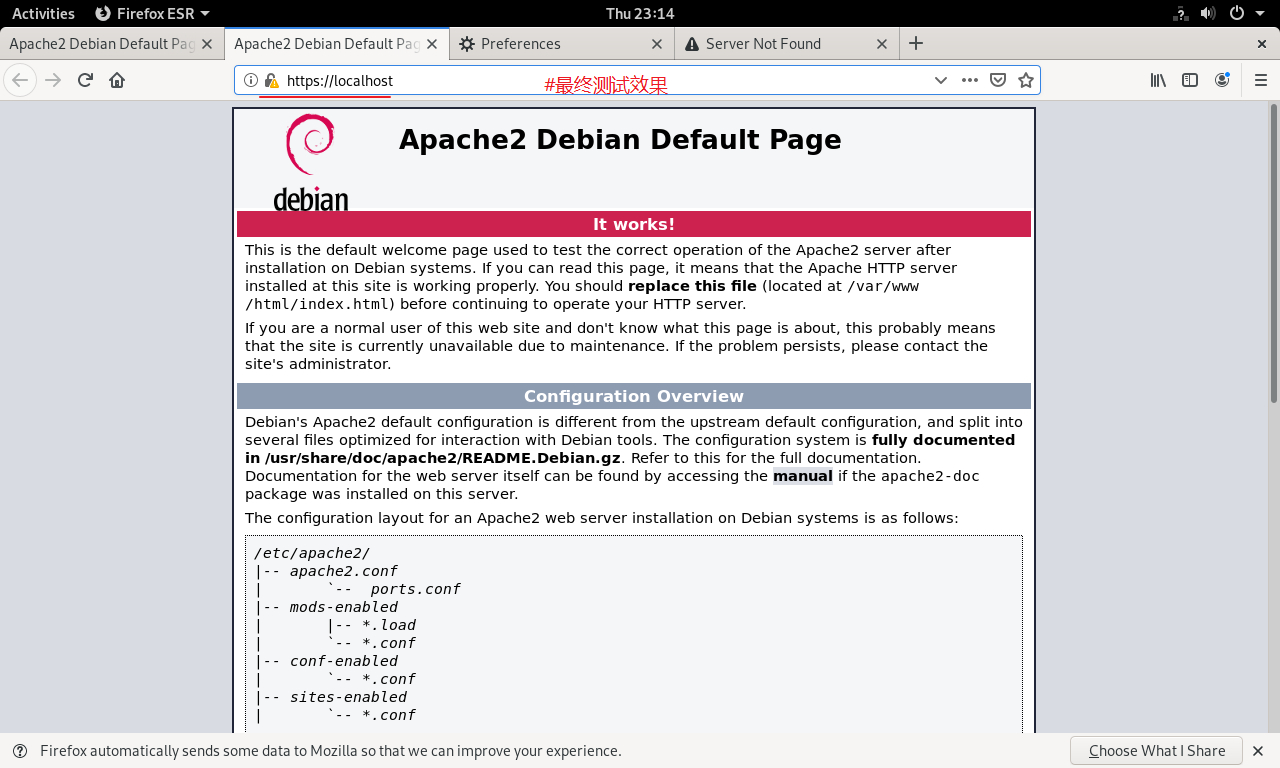
Task: Open the Firefox ESR application menu
Action: [152, 13]
